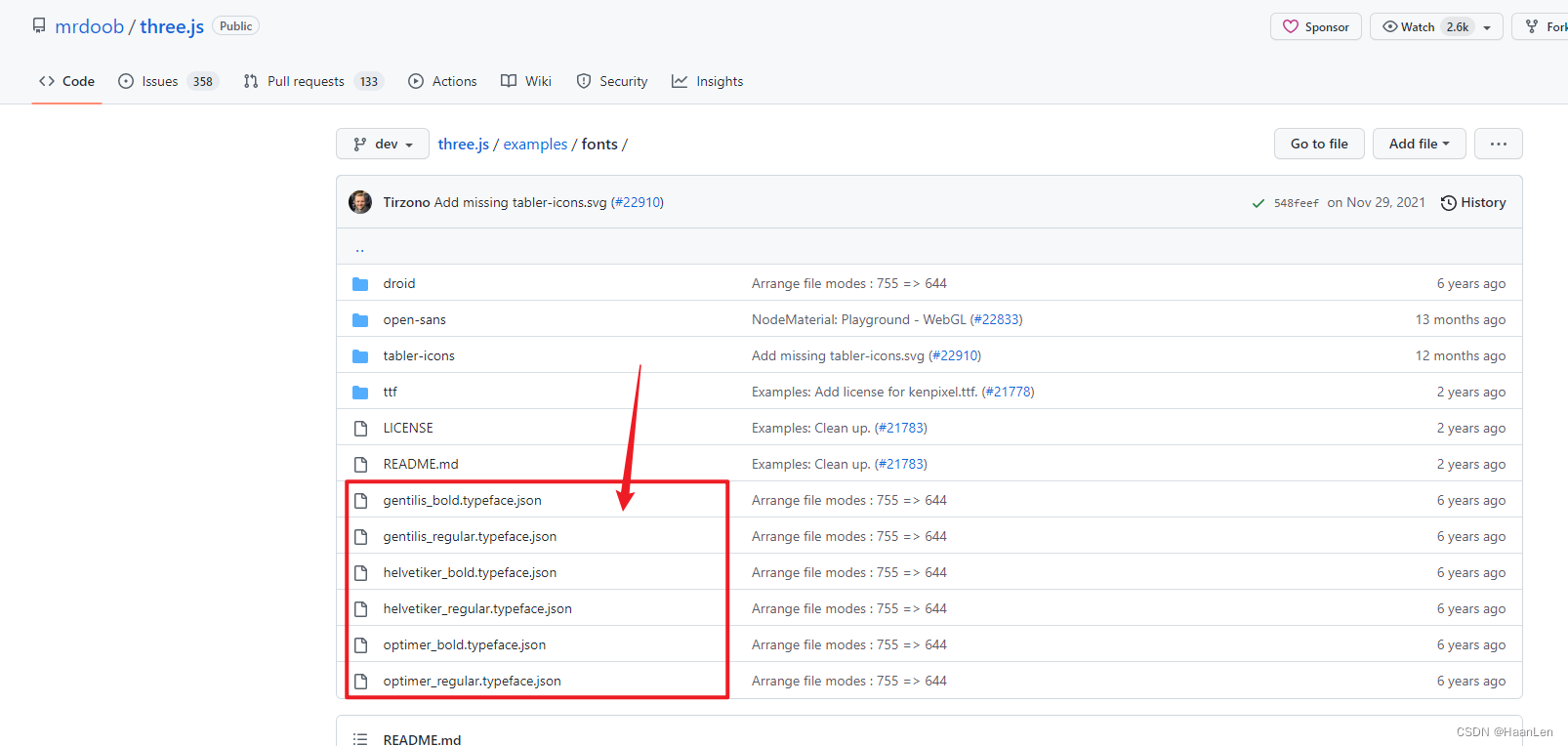1568x746 pixels.
Task: Click the open-sans folder icon
Action: [x=360, y=319]
